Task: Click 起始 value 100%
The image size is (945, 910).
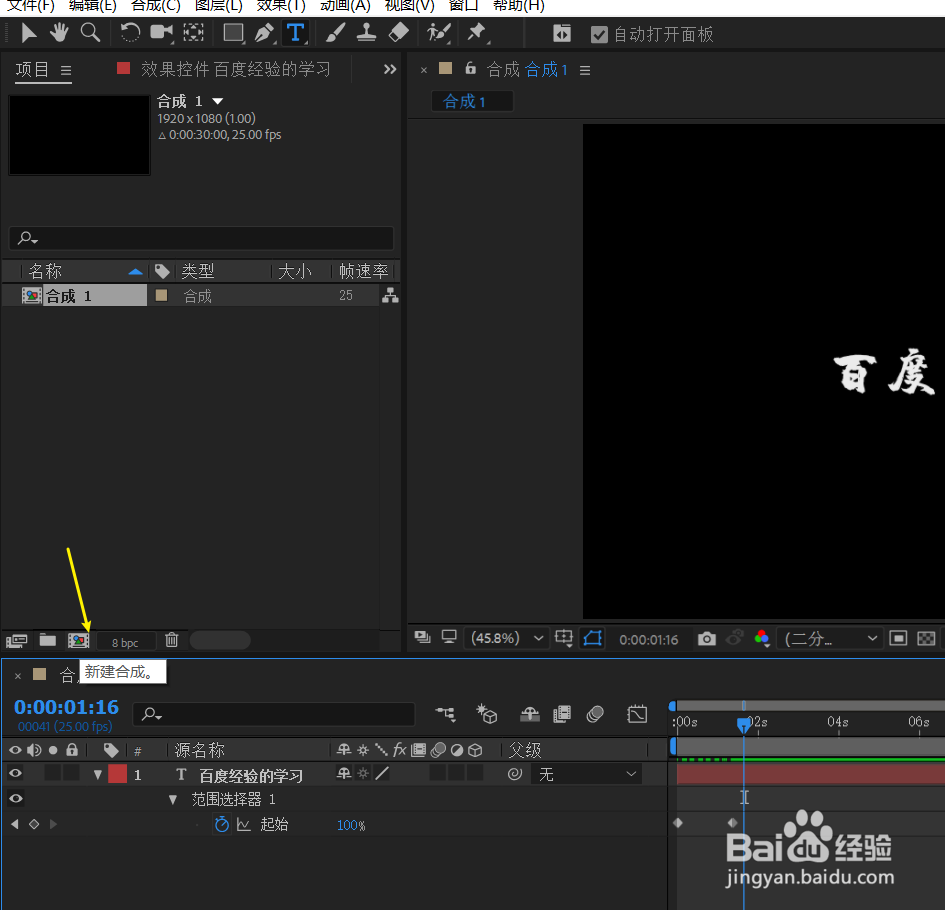Action: click(x=351, y=825)
